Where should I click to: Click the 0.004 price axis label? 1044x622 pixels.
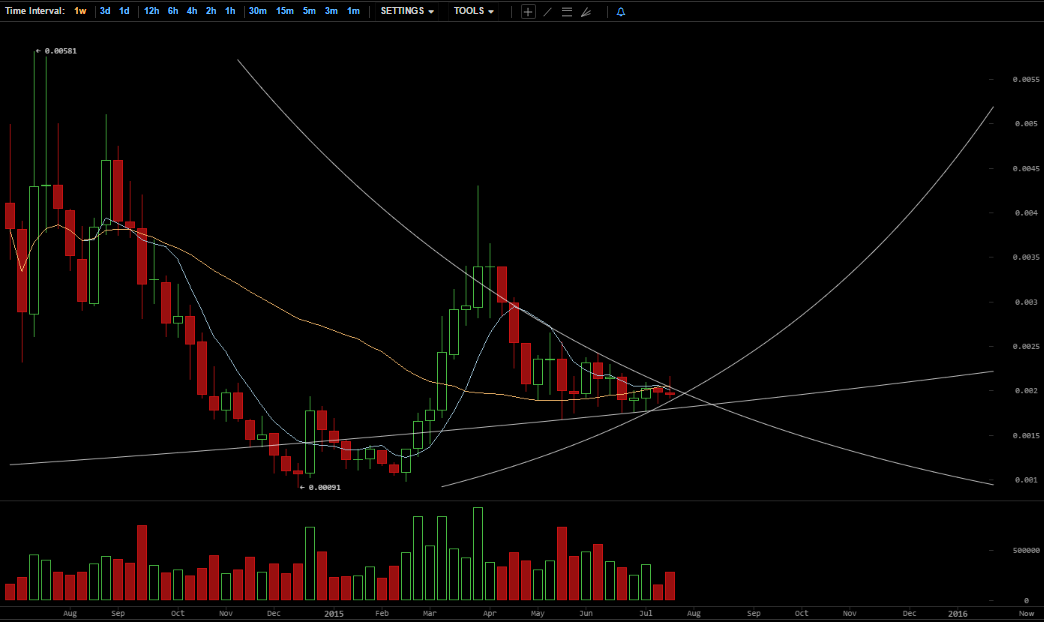click(x=1026, y=213)
